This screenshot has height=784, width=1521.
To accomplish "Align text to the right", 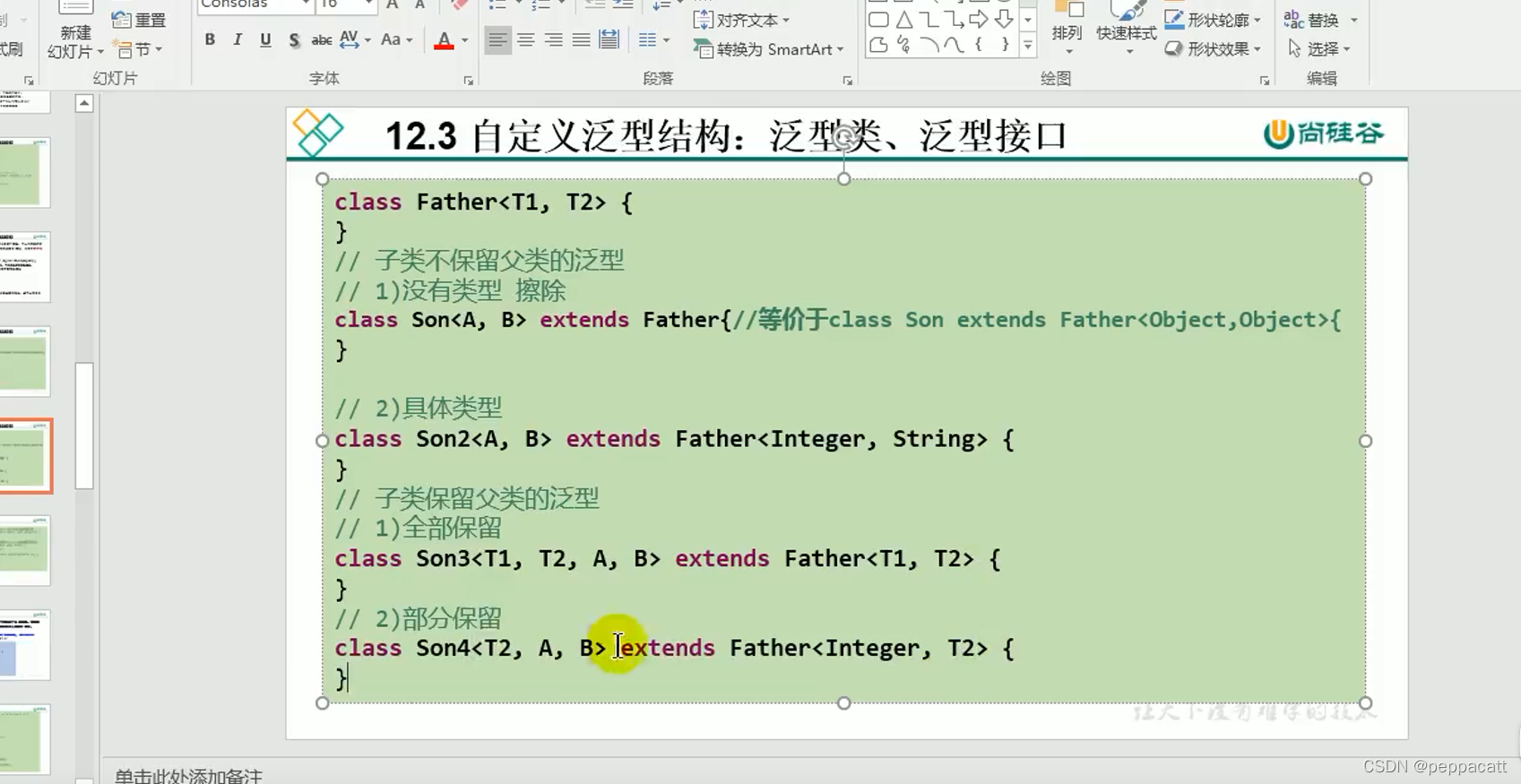I will click(554, 40).
